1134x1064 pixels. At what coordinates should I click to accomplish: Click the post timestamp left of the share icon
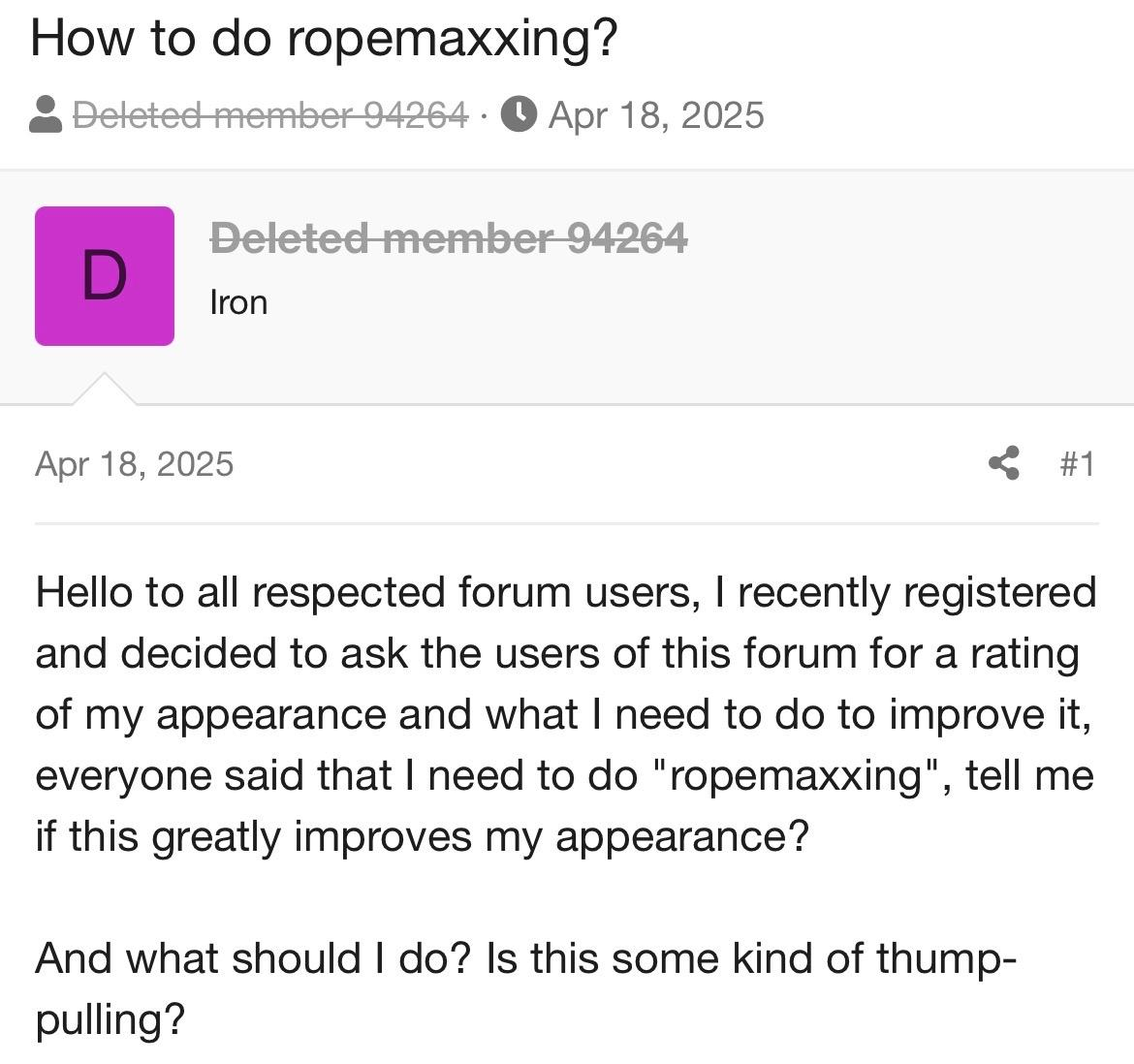[x=134, y=463]
